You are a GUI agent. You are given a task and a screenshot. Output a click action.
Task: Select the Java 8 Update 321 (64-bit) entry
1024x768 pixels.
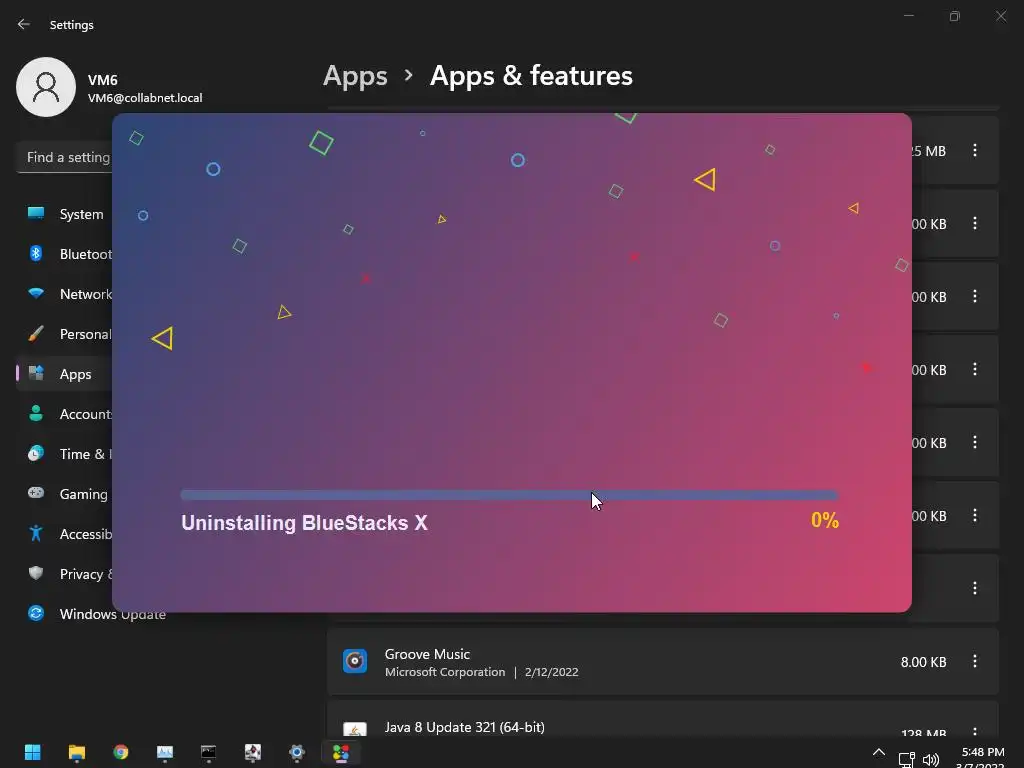[663, 720]
